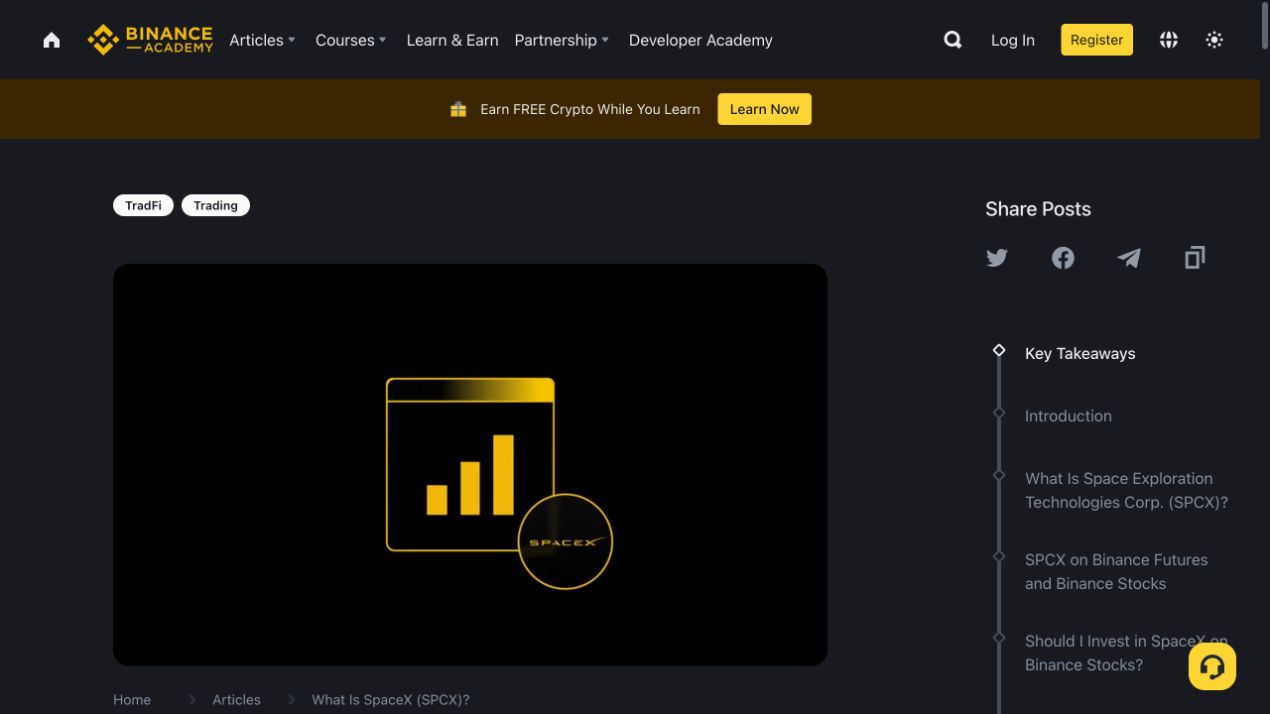
Task: Open the support headset chat button
Action: (x=1212, y=666)
